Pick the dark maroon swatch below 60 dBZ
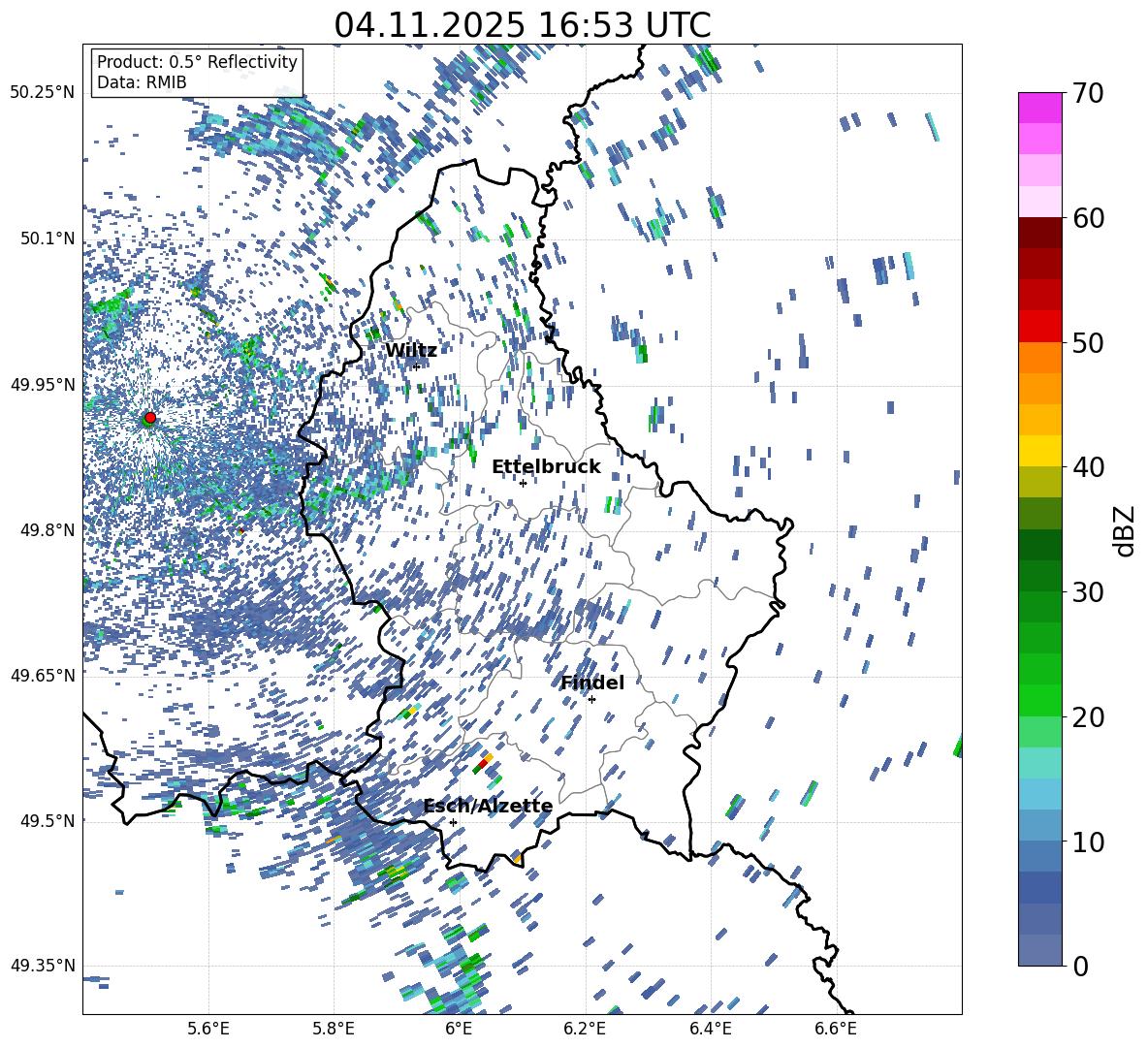Screen dimensions: 1148x1048 [x=1040, y=233]
